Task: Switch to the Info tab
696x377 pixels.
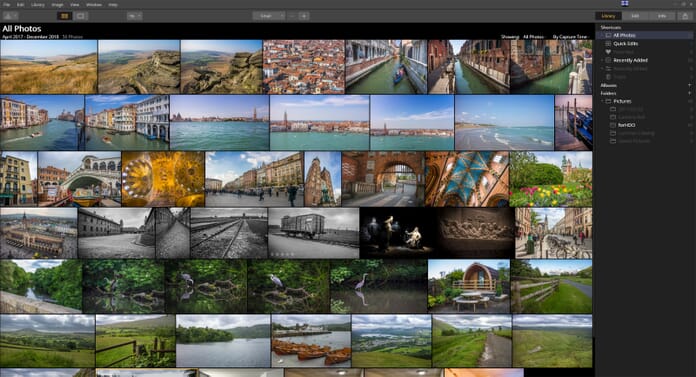Action: pyautogui.click(x=662, y=16)
